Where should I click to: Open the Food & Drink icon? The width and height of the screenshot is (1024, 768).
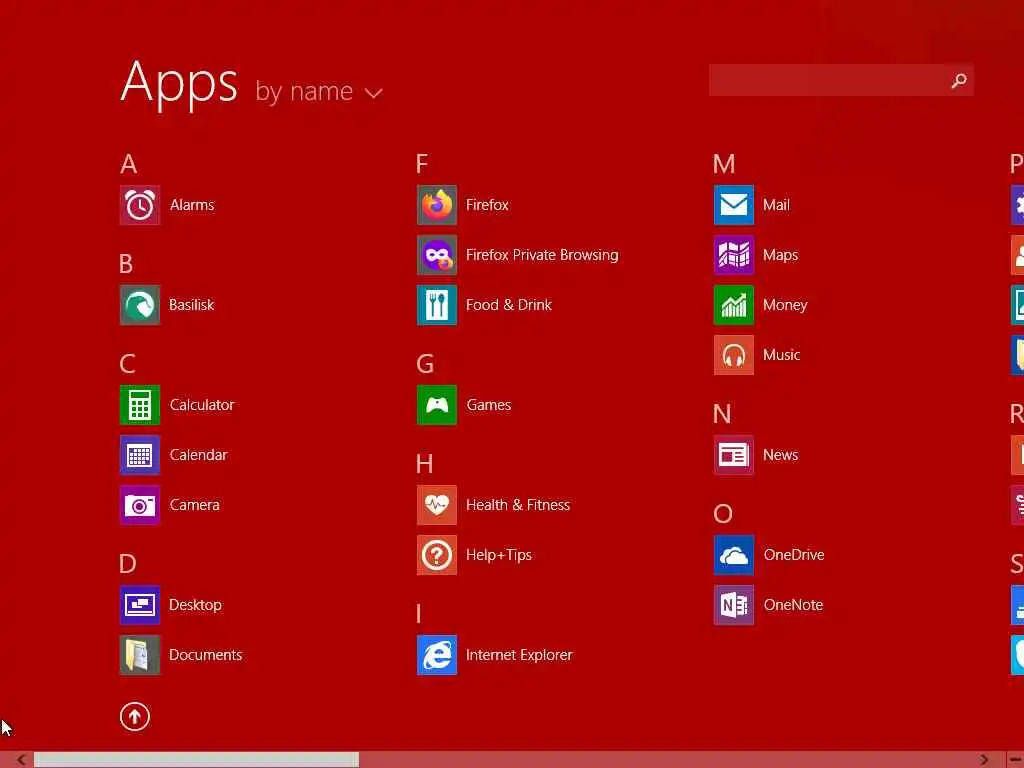(437, 305)
